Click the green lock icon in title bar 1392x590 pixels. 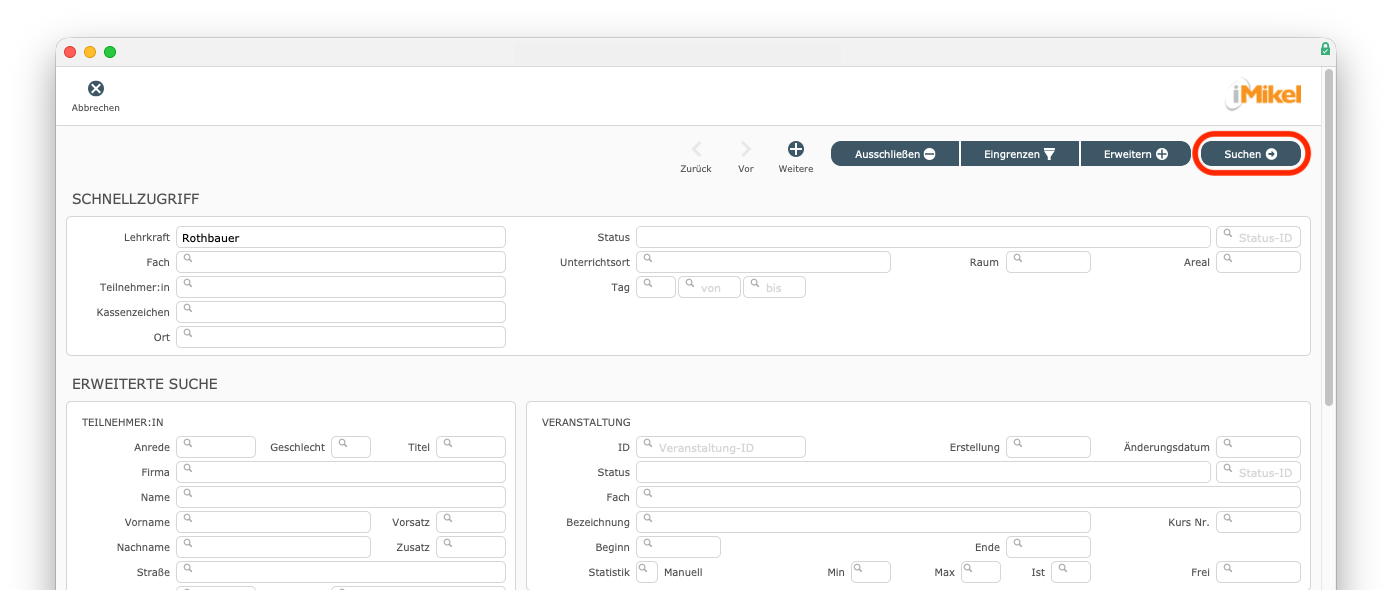[x=1325, y=49]
